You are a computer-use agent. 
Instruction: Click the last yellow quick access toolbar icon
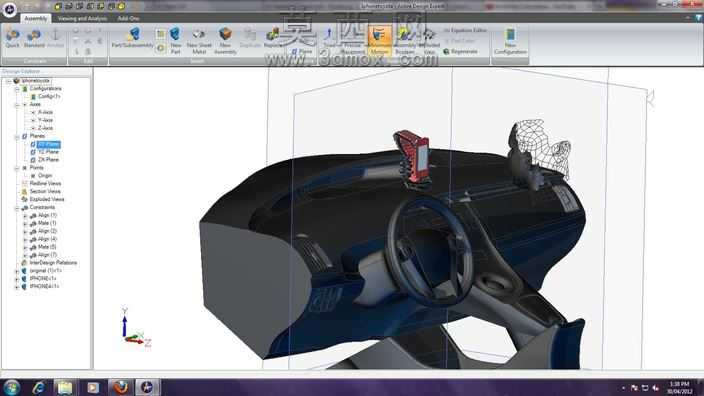click(121, 6)
